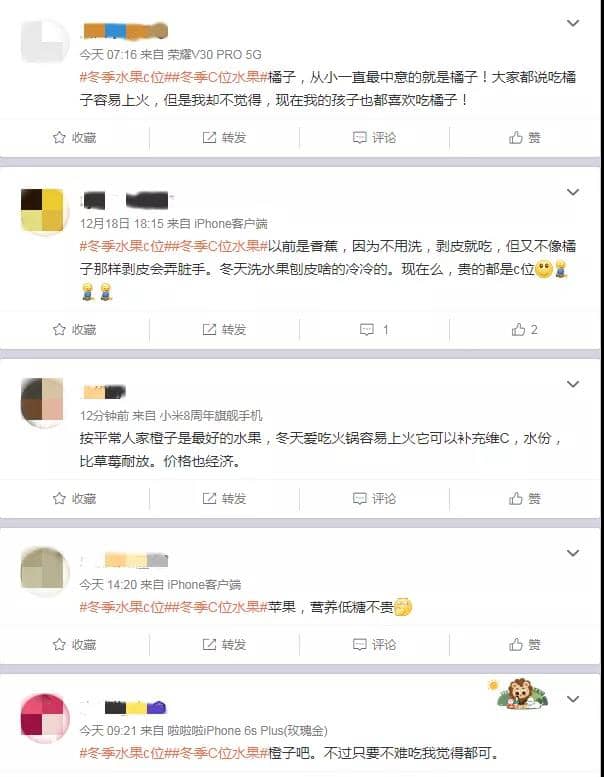
Task: Expand chevron on 12分钟前 post
Action: pos(573,384)
